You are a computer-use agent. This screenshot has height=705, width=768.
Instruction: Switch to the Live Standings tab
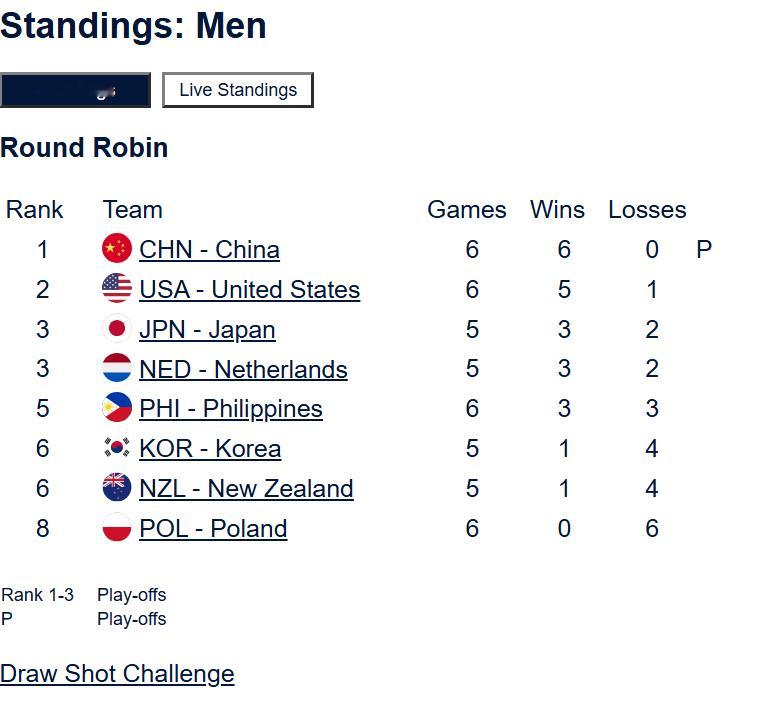[x=238, y=90]
